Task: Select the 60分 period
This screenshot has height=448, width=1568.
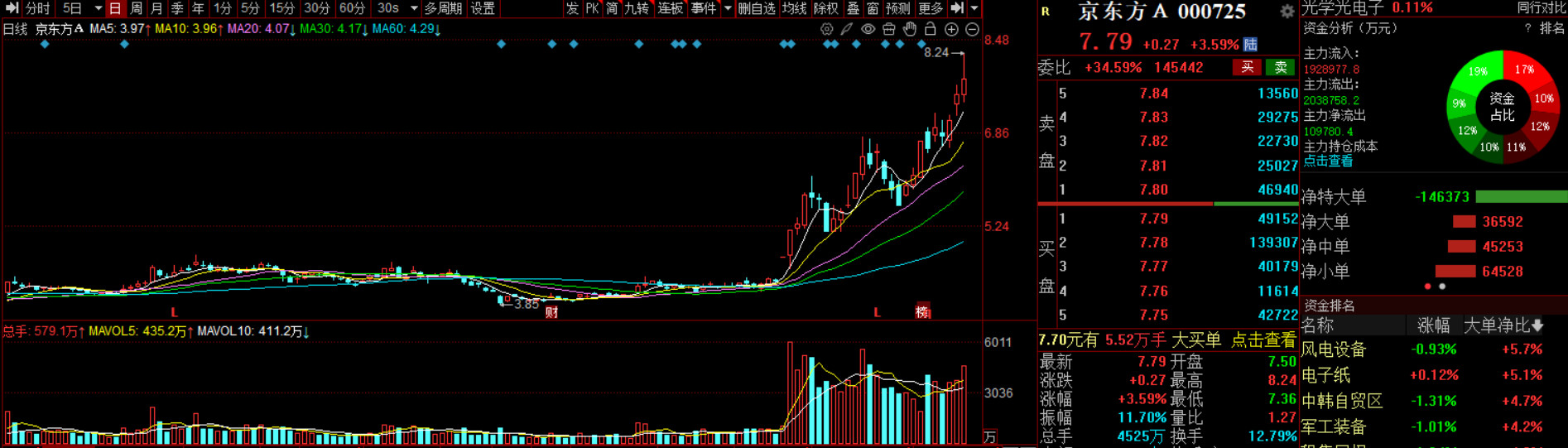Action: (x=352, y=8)
